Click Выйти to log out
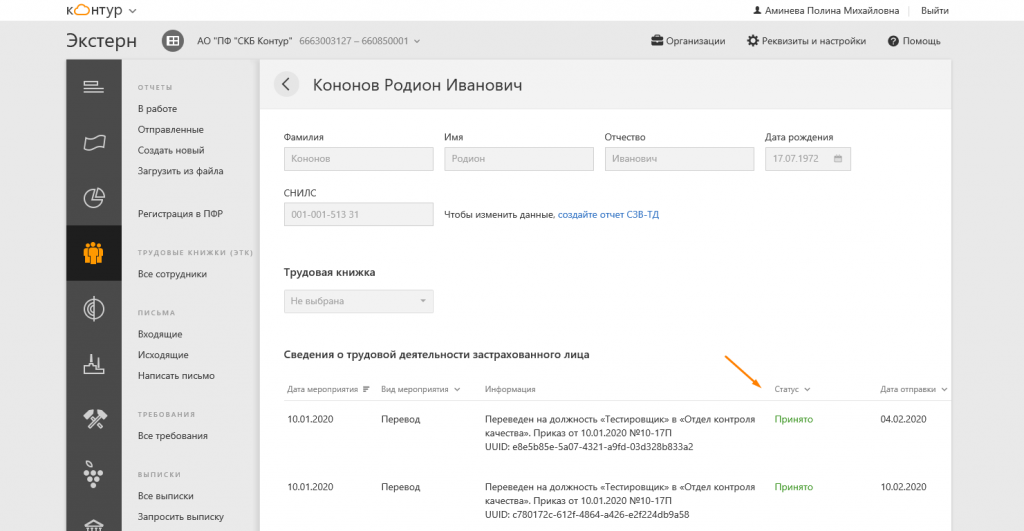This screenshot has width=1024, height=531. pyautogui.click(x=935, y=10)
